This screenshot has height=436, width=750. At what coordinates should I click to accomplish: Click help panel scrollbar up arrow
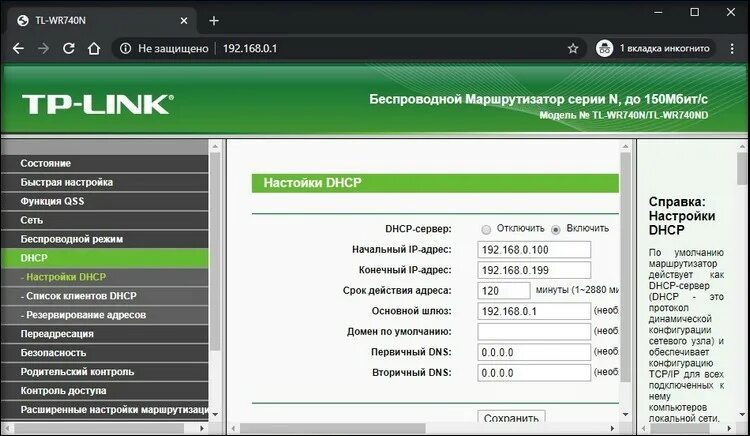coord(742,146)
